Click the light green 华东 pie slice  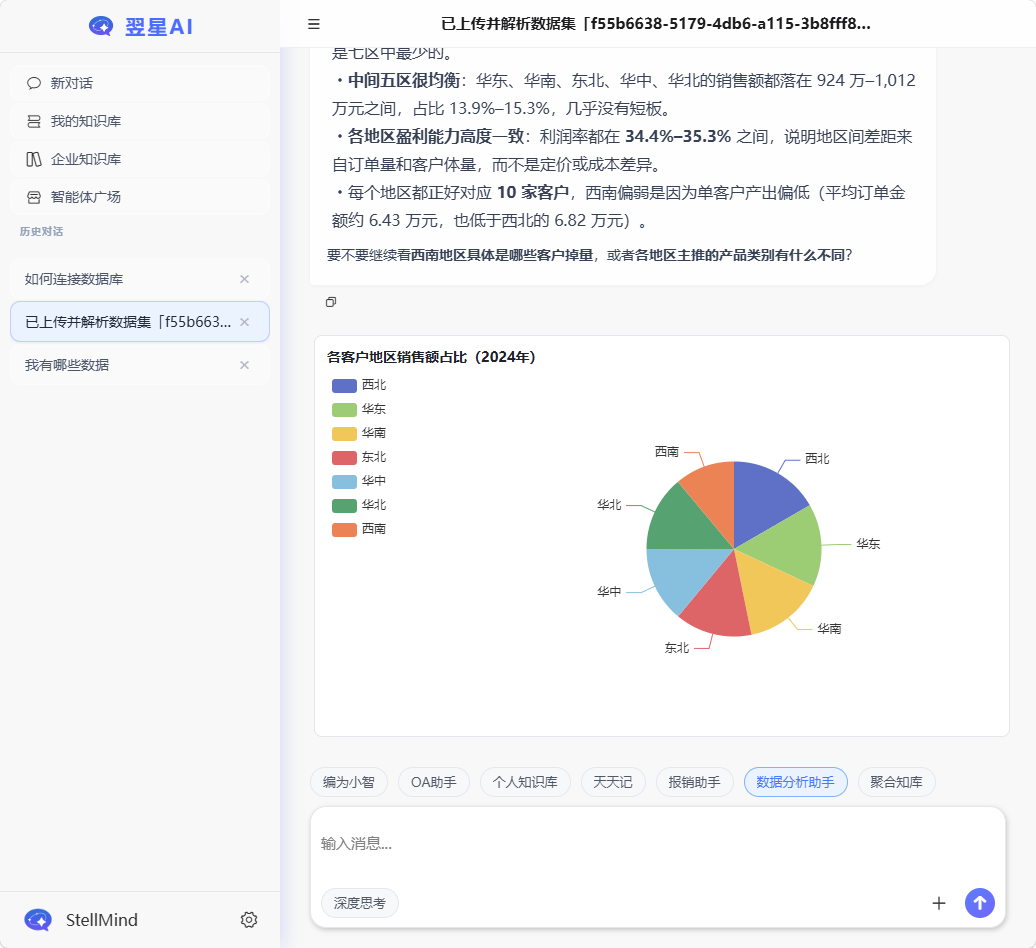pos(788,546)
